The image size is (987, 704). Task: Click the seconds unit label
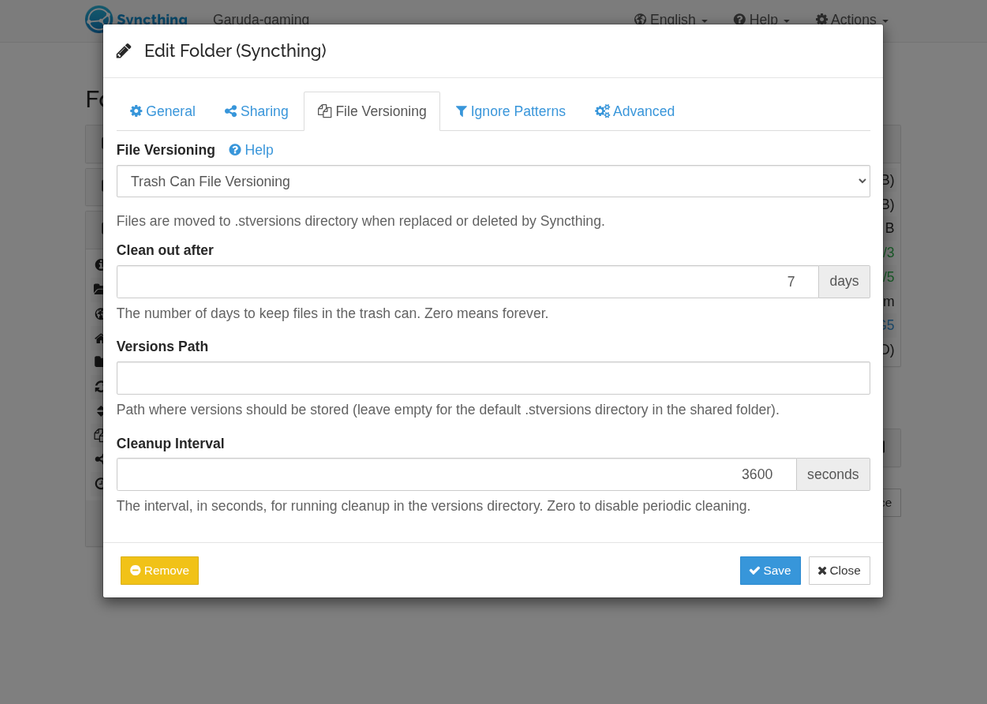(833, 474)
